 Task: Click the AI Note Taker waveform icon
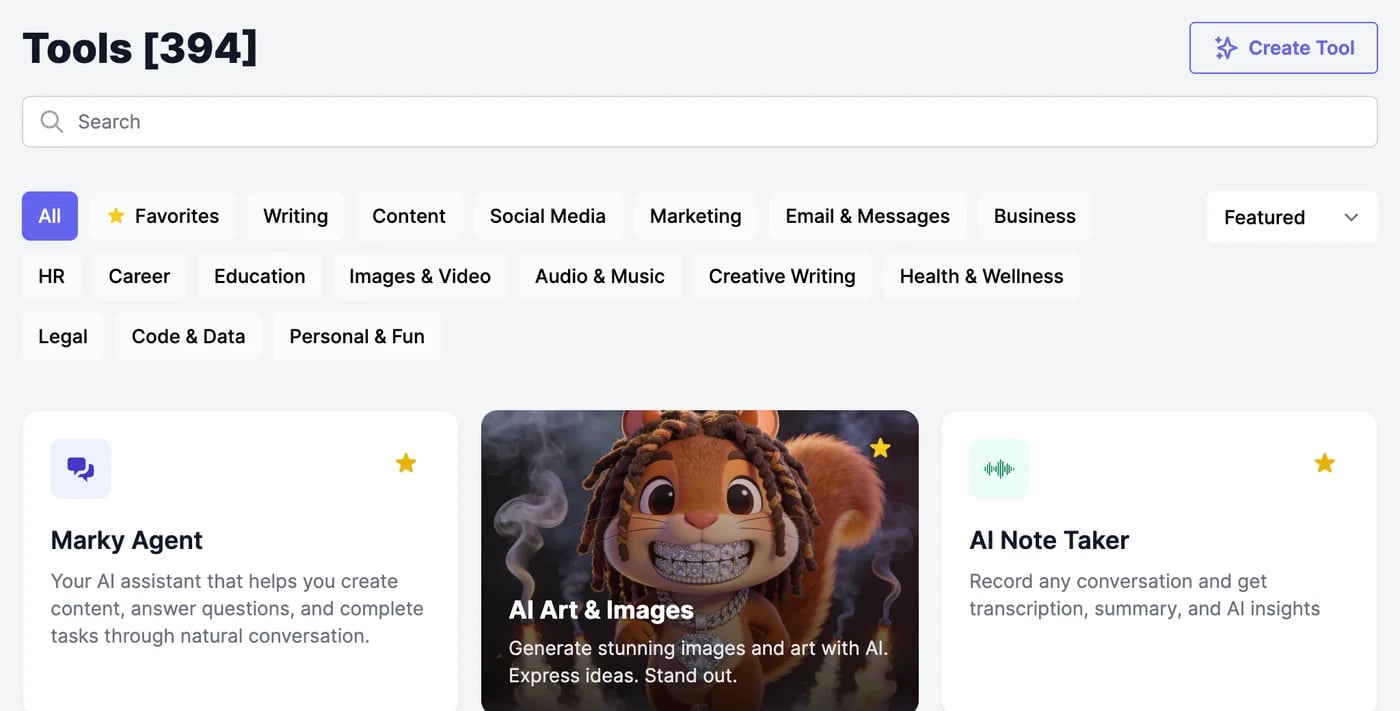(1000, 469)
